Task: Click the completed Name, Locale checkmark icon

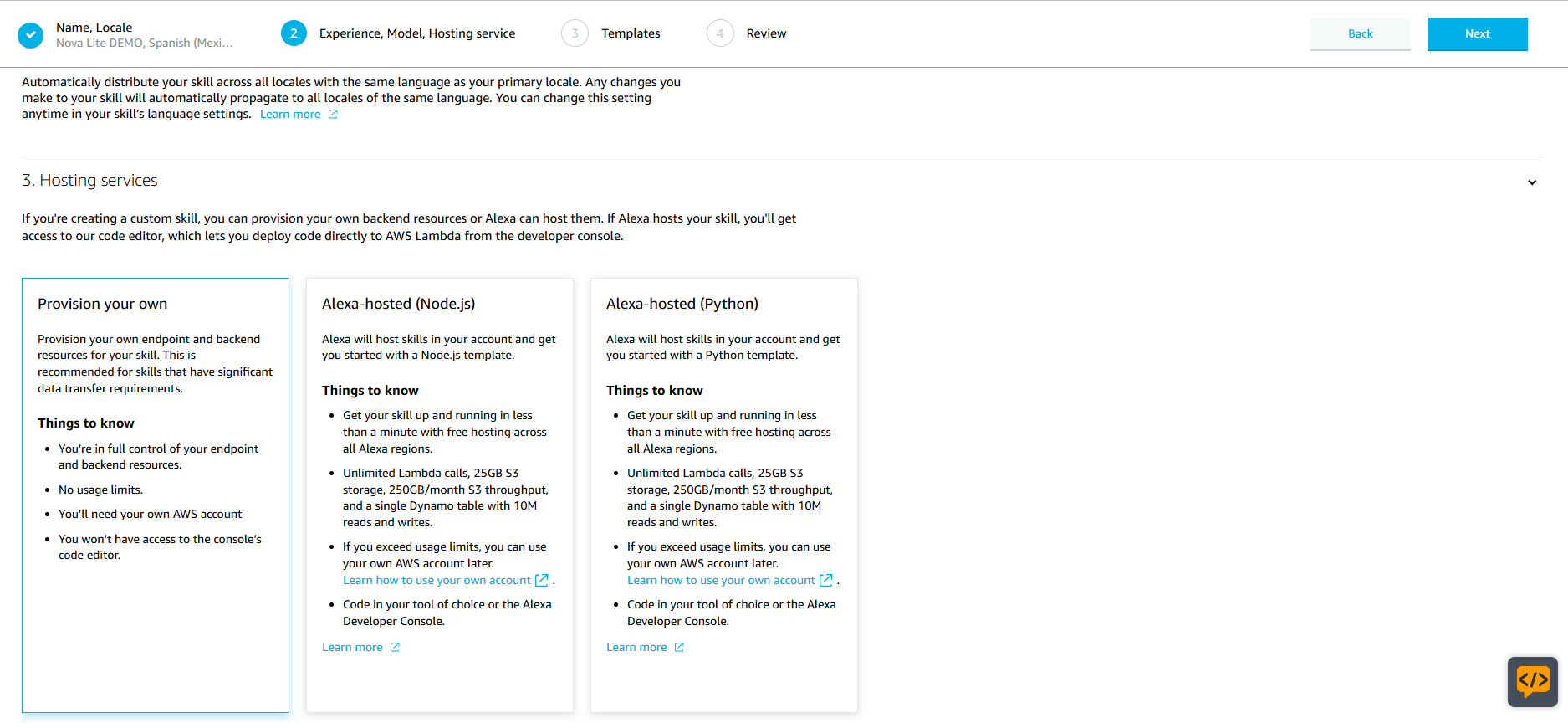Action: coord(31,34)
